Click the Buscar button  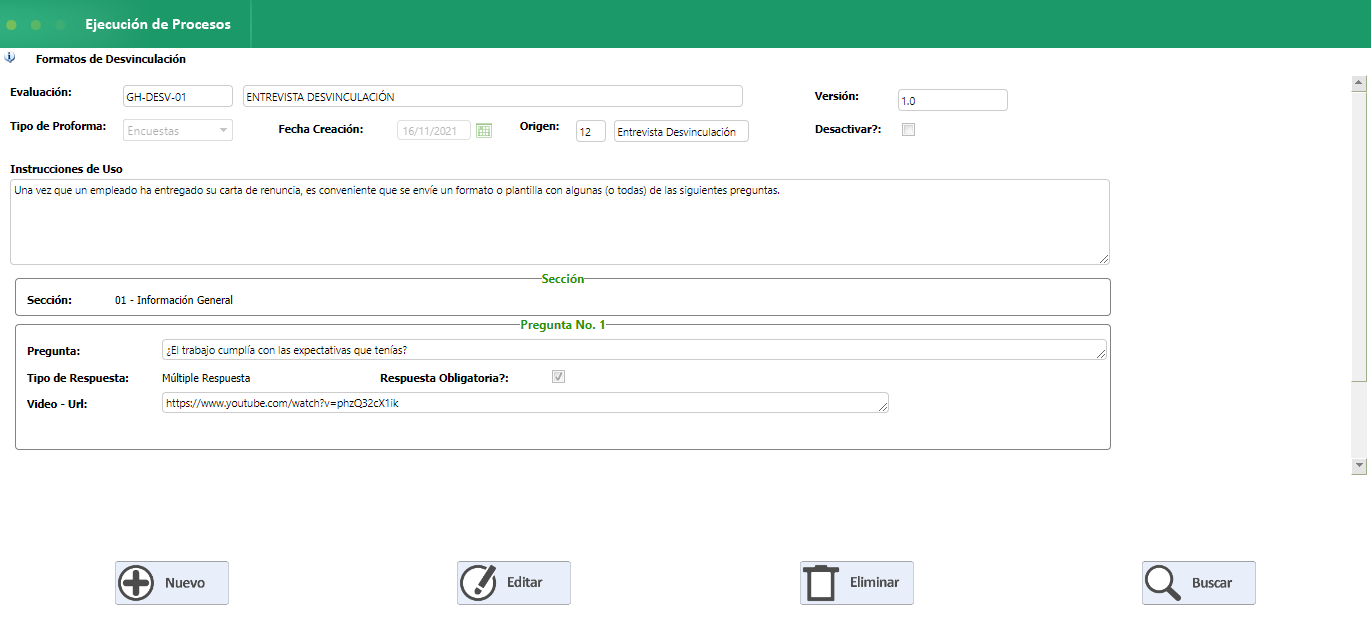[x=1199, y=583]
